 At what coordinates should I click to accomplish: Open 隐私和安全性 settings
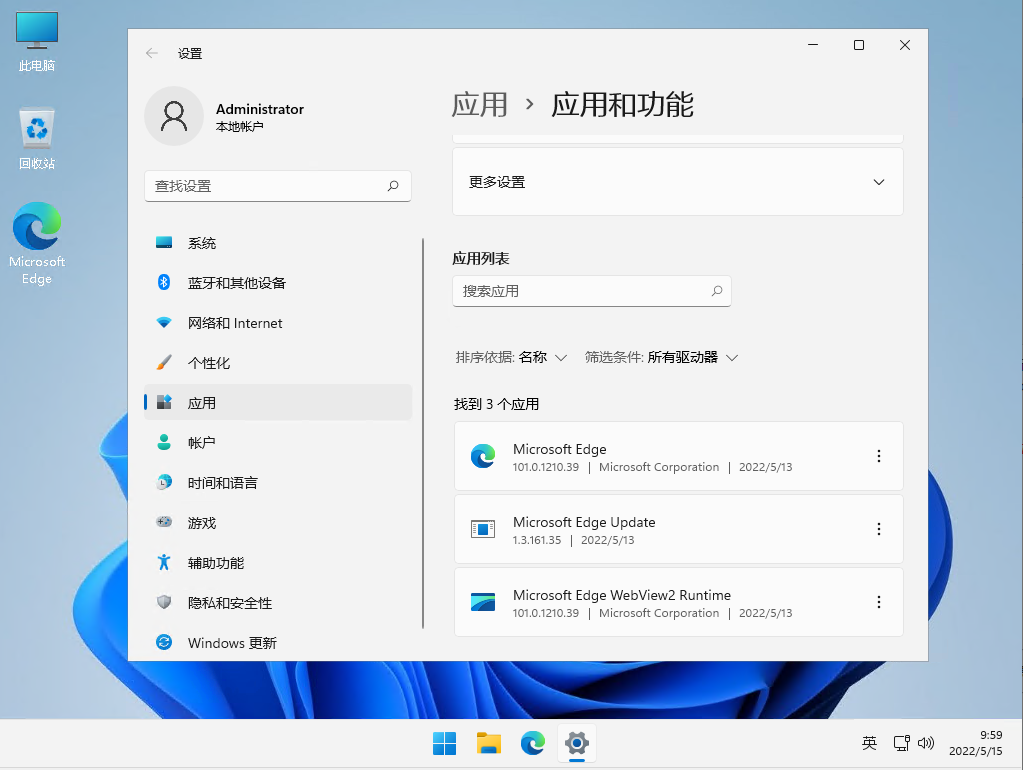pos(278,602)
